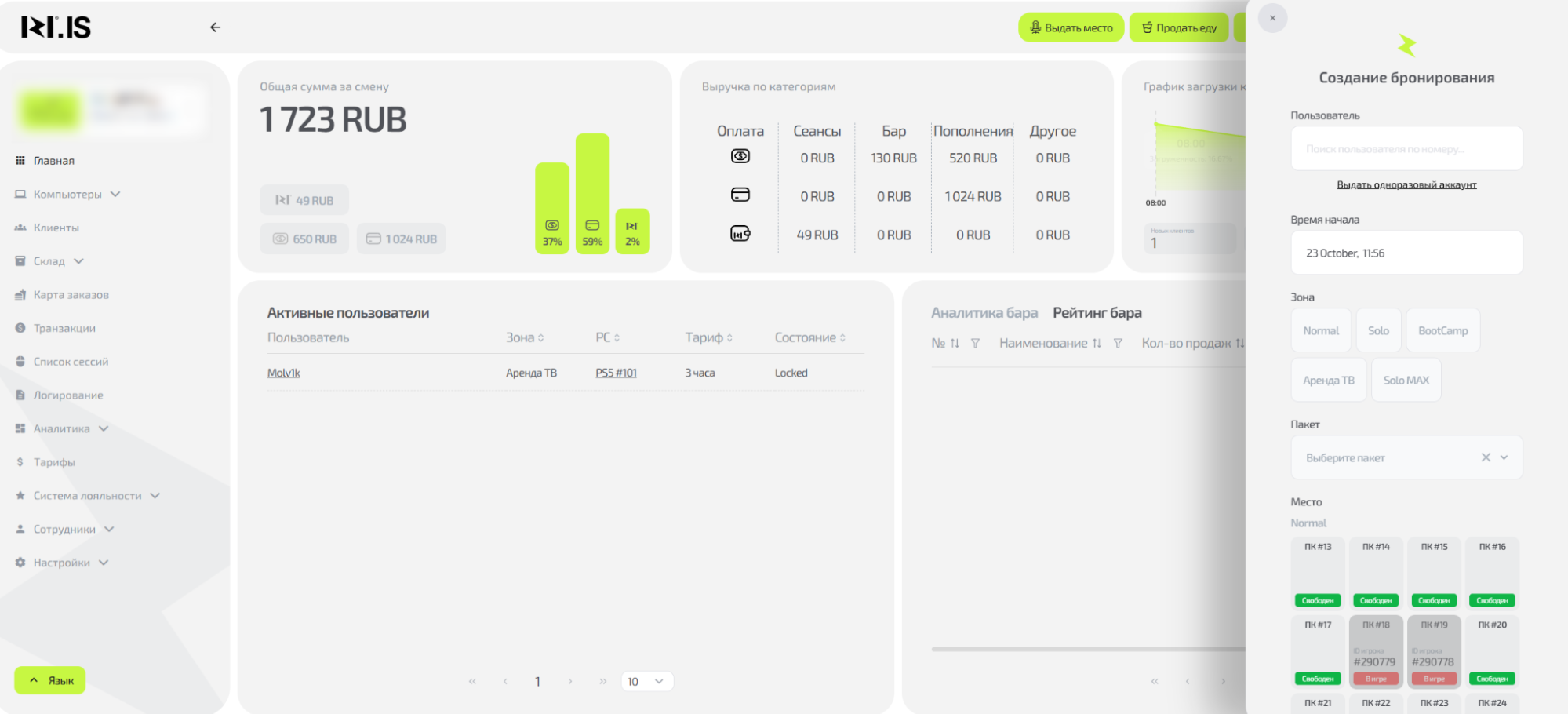Click the filter icon beside № column
1568x714 pixels.
click(975, 343)
